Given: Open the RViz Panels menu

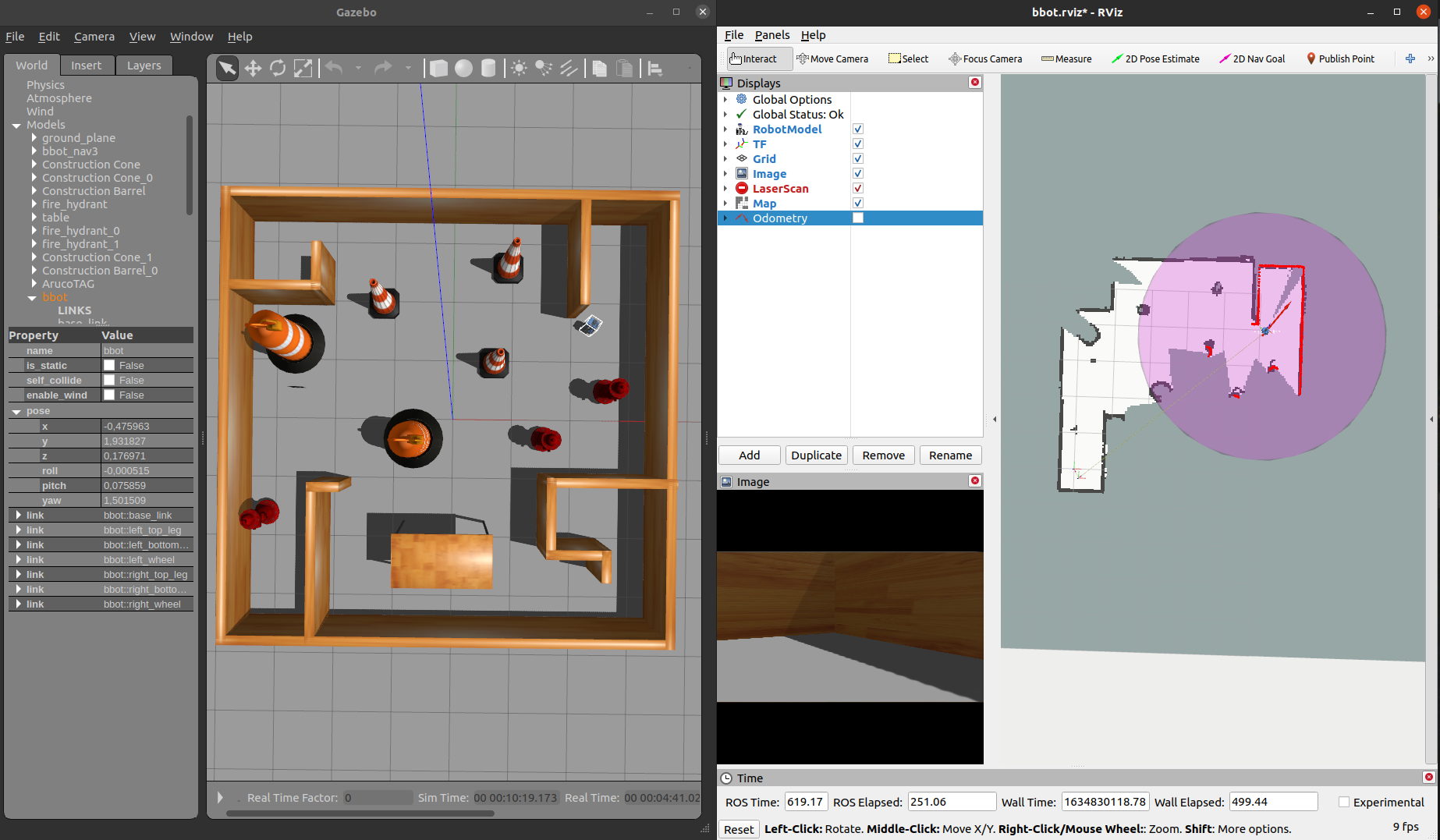Looking at the screenshot, I should click(771, 35).
